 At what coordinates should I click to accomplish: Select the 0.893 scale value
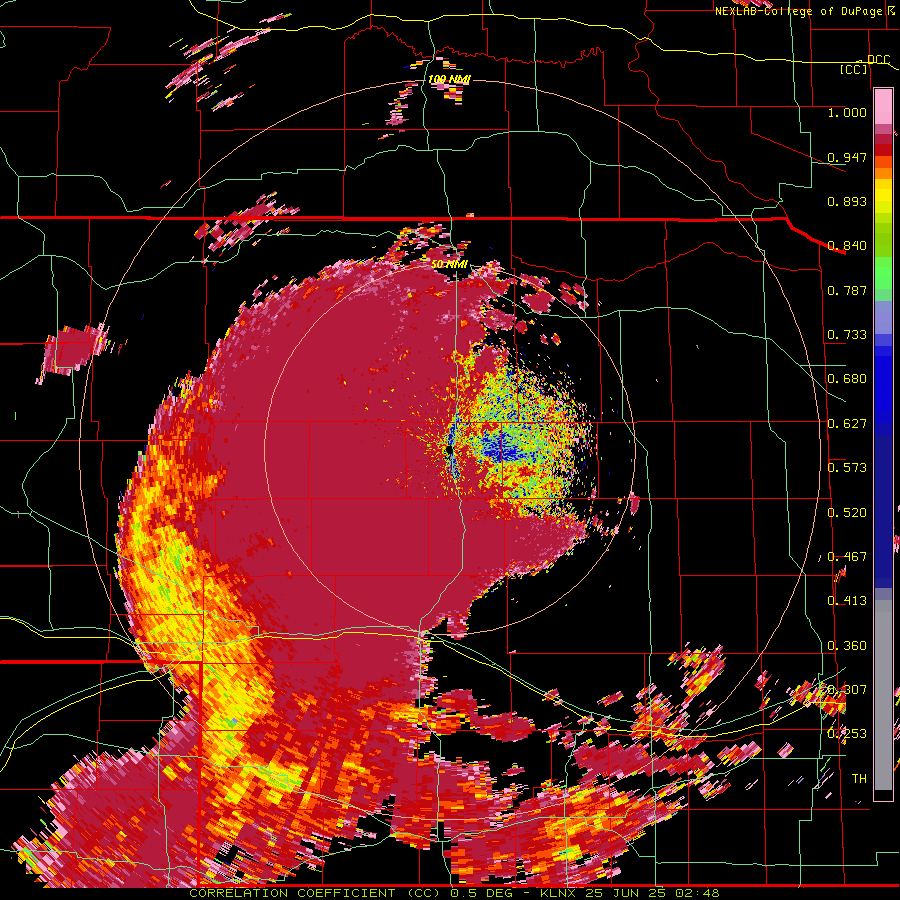tap(847, 201)
